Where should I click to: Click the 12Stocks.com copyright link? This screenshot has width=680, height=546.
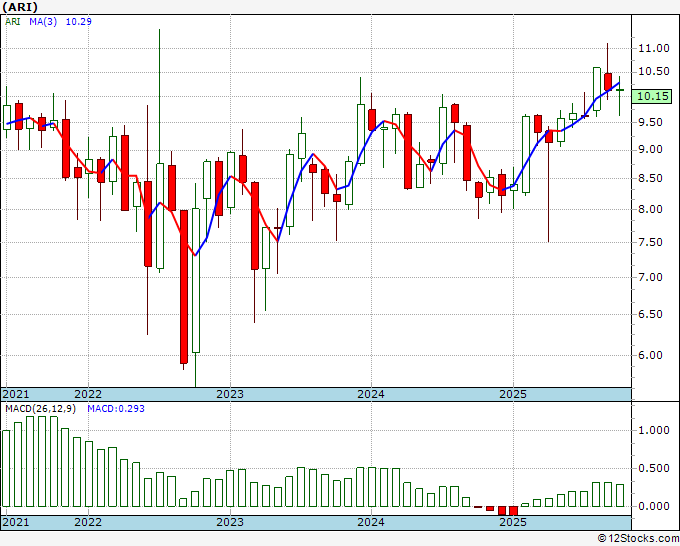pos(638,539)
